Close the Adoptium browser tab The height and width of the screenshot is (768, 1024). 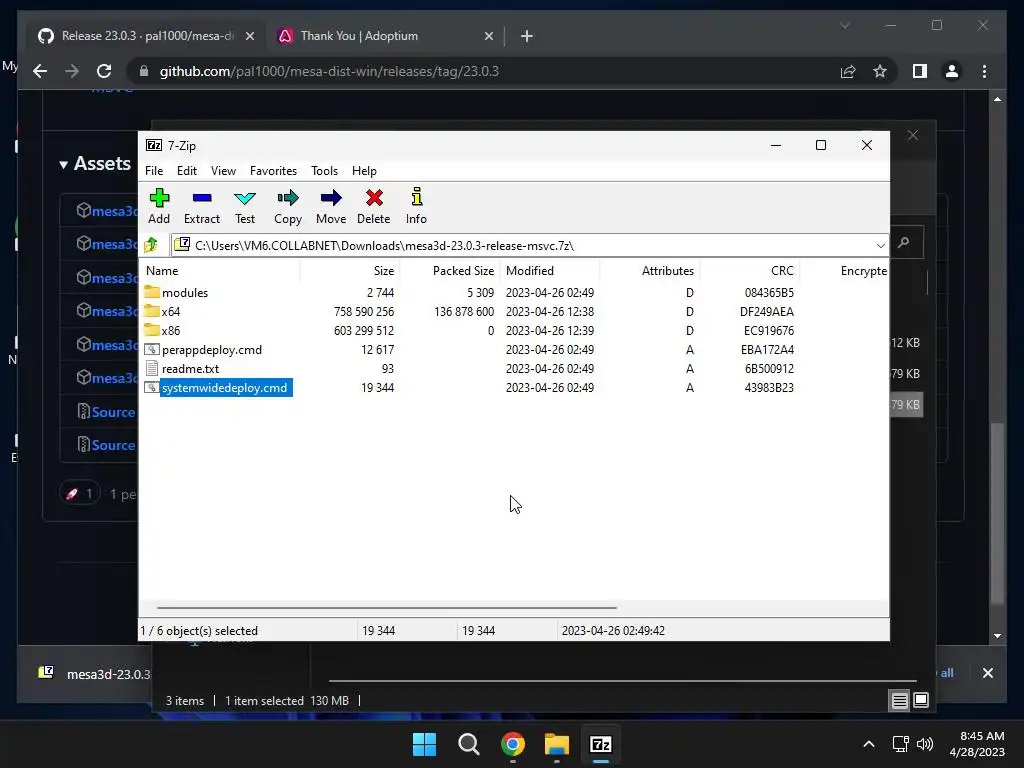[x=488, y=37]
